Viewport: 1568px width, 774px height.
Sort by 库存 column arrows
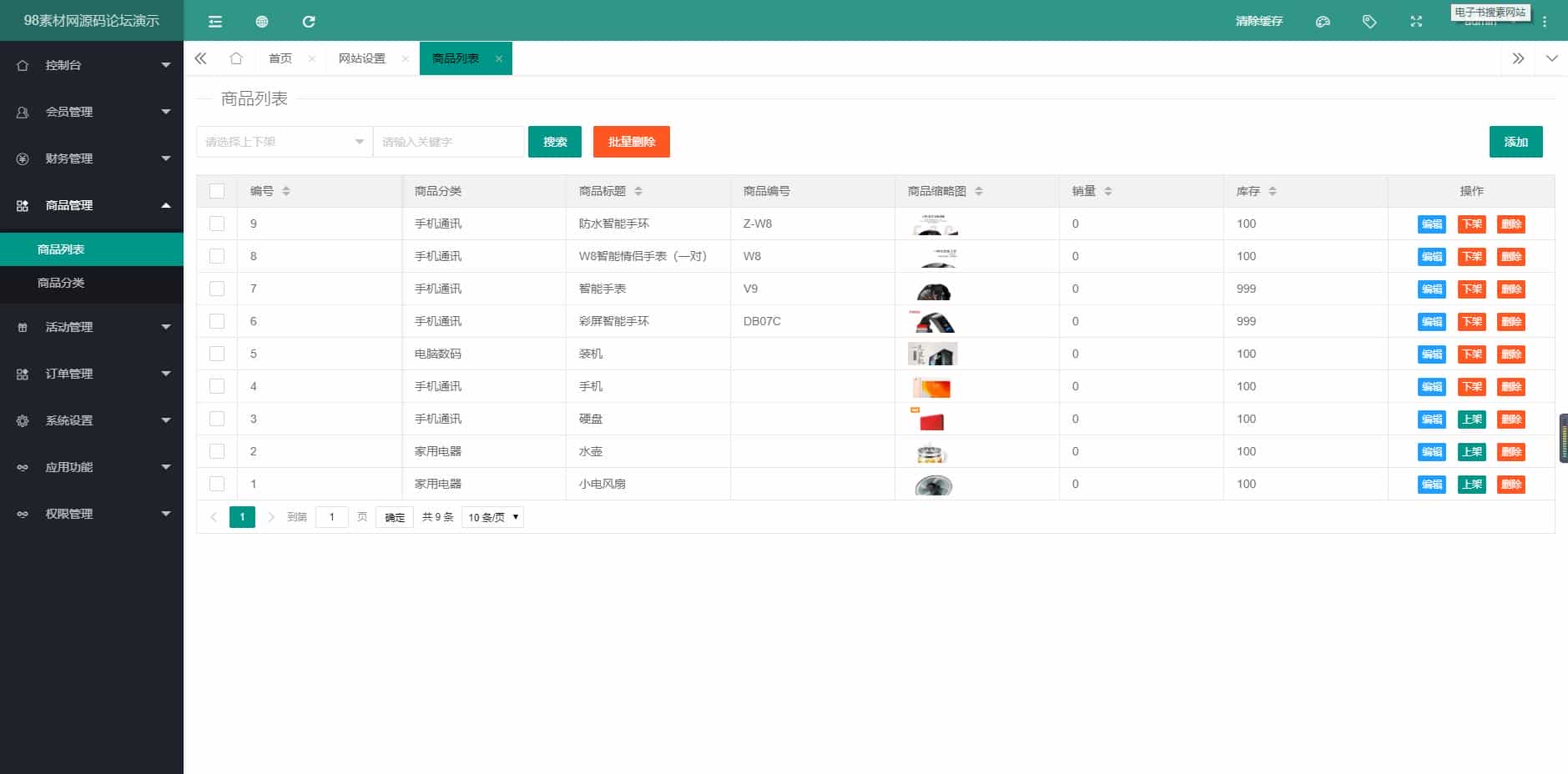1273,191
